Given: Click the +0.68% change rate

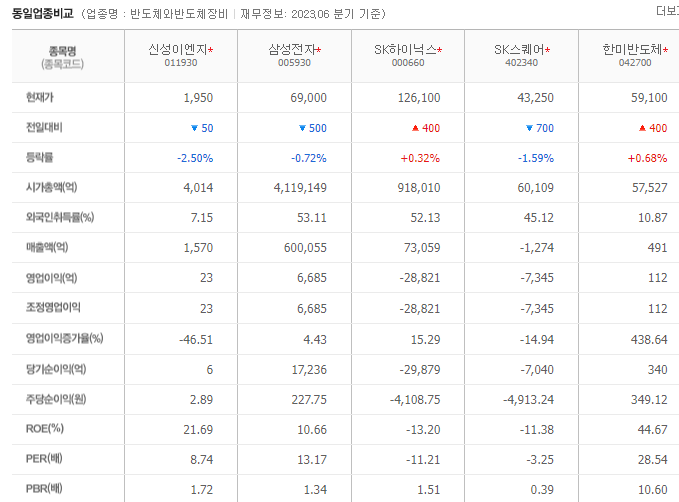Looking at the screenshot, I should pyautogui.click(x=647, y=158).
